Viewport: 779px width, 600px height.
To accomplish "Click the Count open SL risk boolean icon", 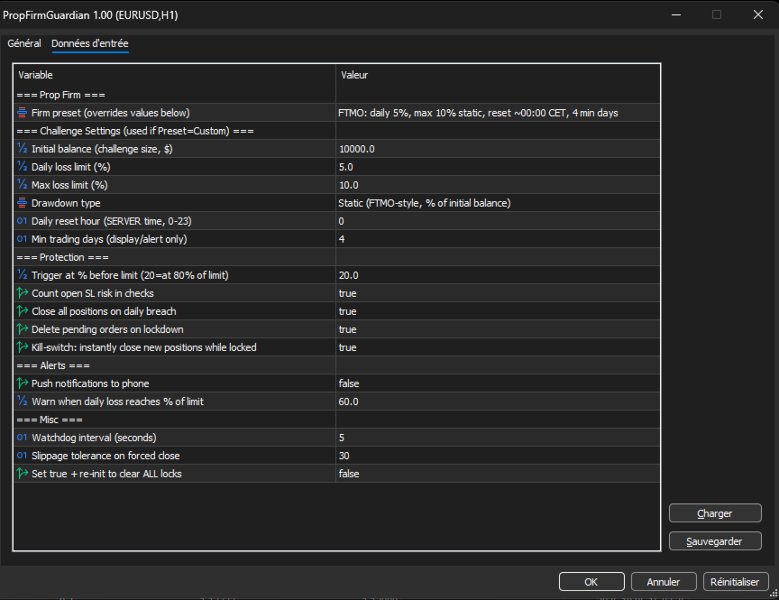I will (22, 293).
